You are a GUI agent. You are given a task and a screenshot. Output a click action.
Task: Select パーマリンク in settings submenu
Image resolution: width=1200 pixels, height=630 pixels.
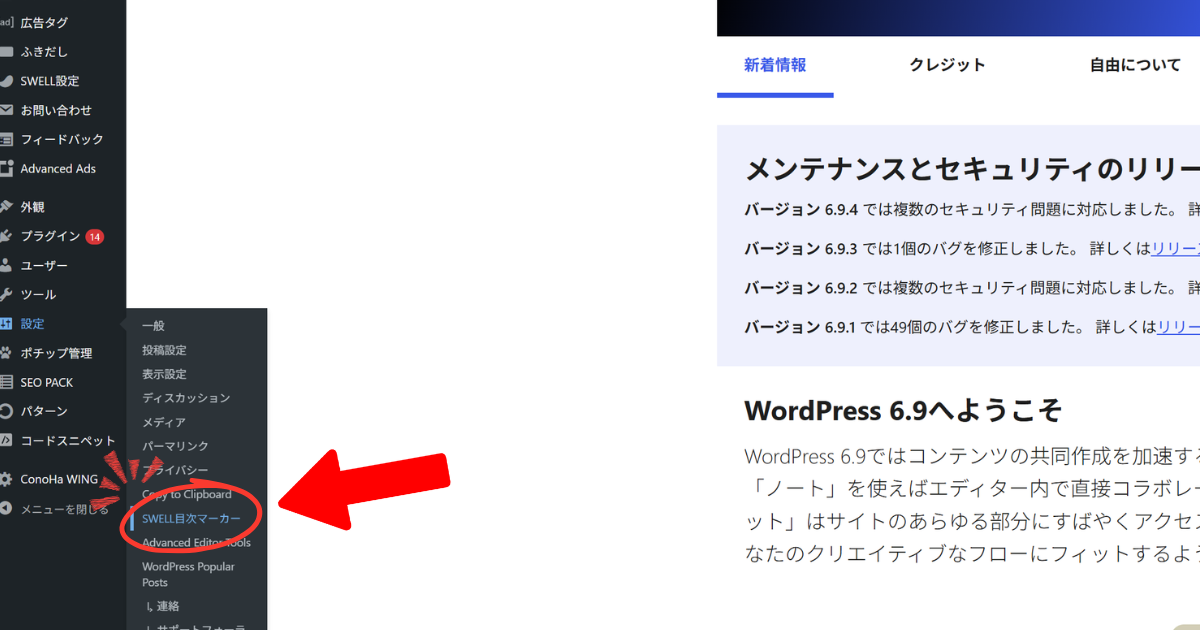click(175, 446)
